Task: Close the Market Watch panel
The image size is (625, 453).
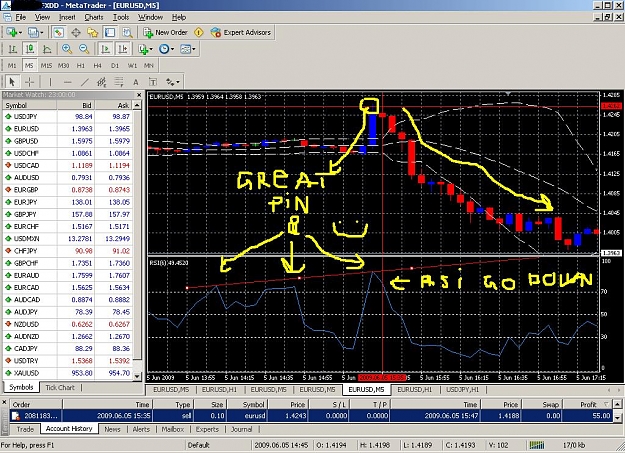Action: 139,95
